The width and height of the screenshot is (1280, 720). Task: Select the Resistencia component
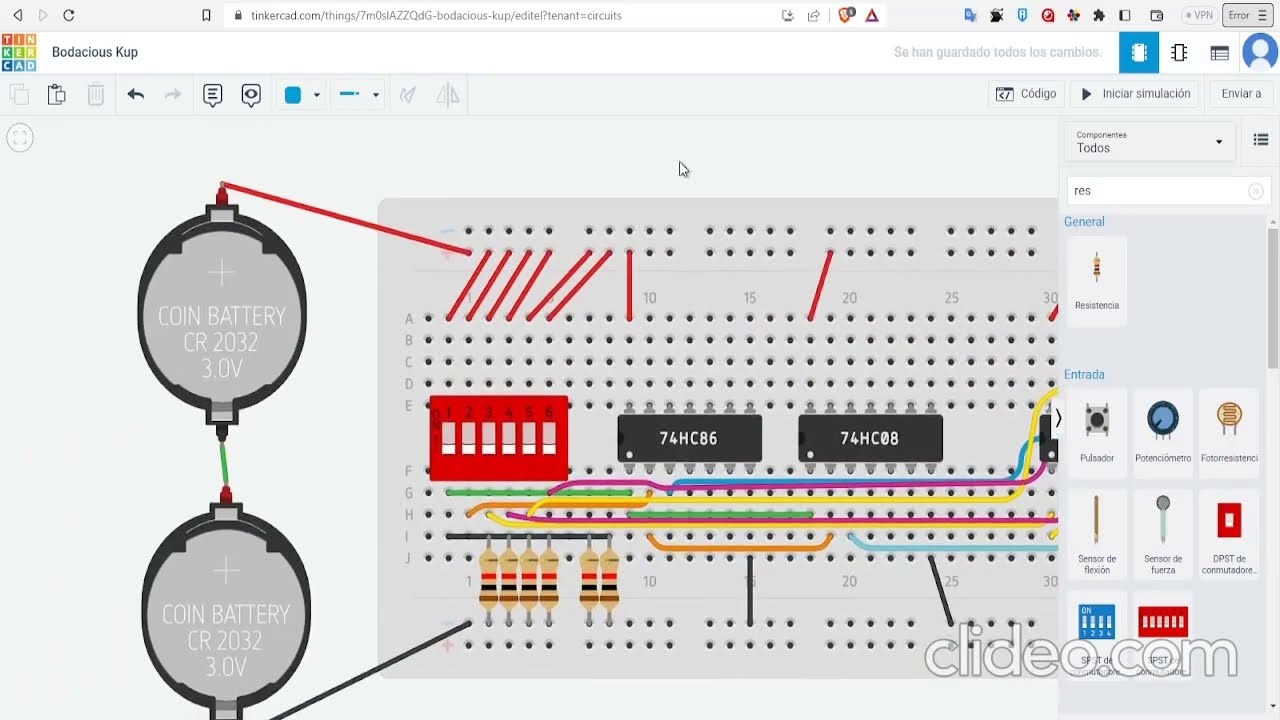click(x=1097, y=280)
